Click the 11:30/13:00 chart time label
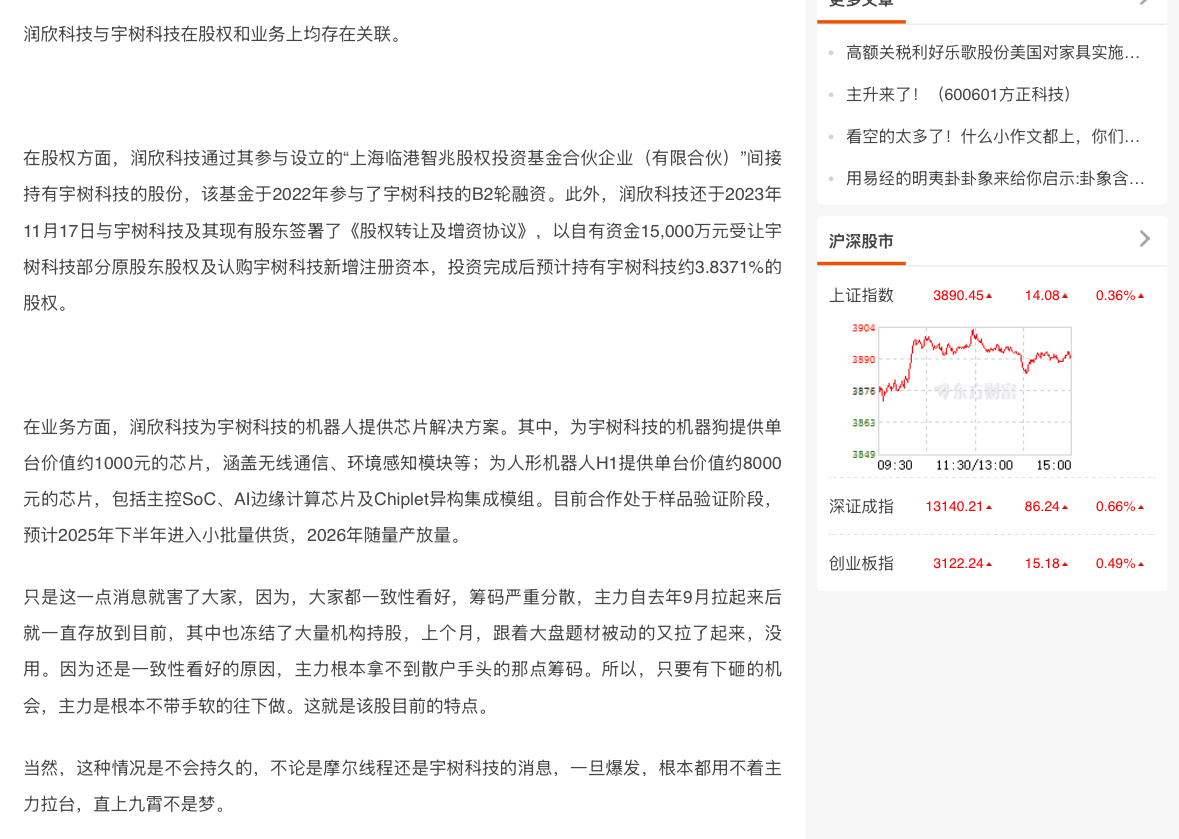The width and height of the screenshot is (1179, 839). (974, 465)
